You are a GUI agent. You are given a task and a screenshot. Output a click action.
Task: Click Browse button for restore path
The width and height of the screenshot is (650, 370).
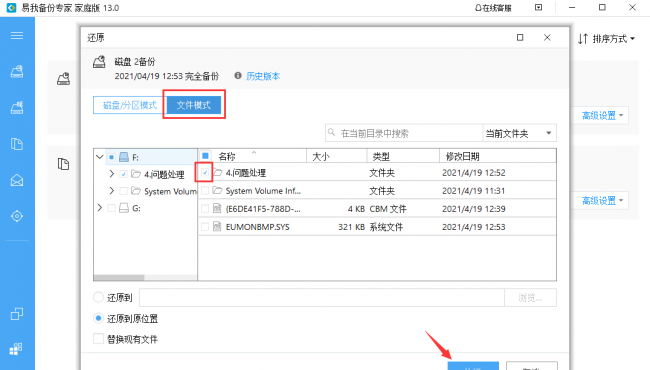click(x=530, y=297)
